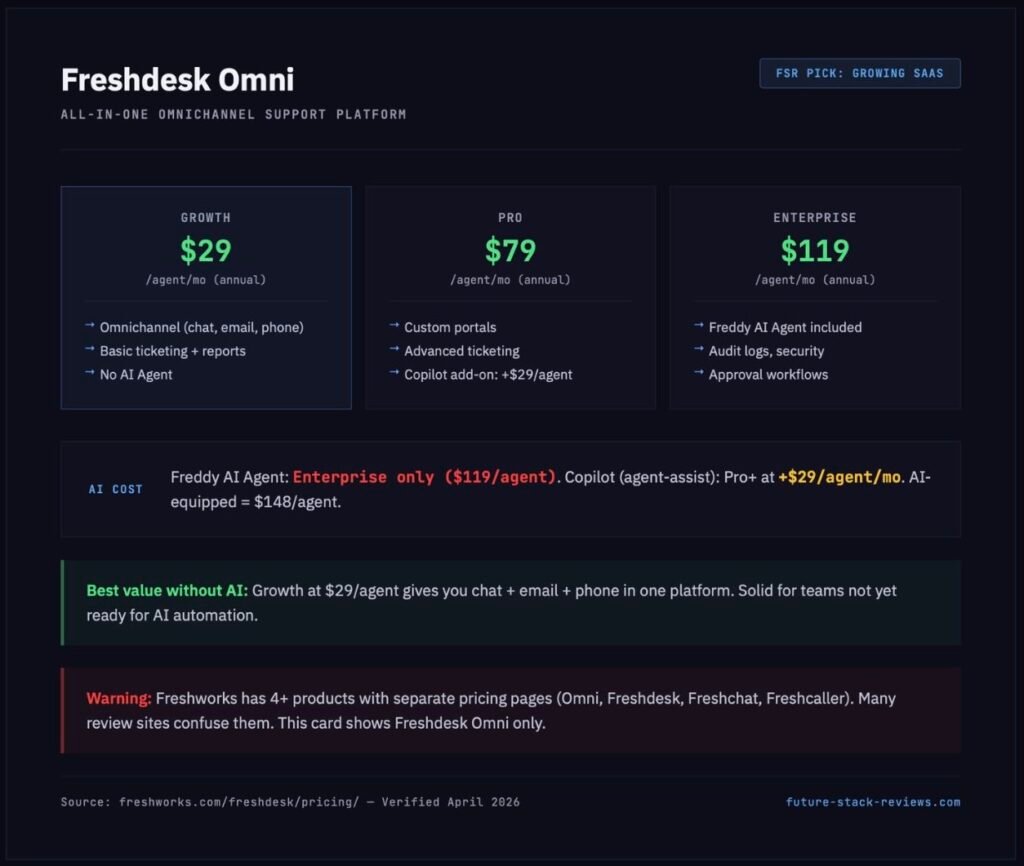Select the arrow icon next to Approval workflows
This screenshot has height=866, width=1024.
(698, 375)
